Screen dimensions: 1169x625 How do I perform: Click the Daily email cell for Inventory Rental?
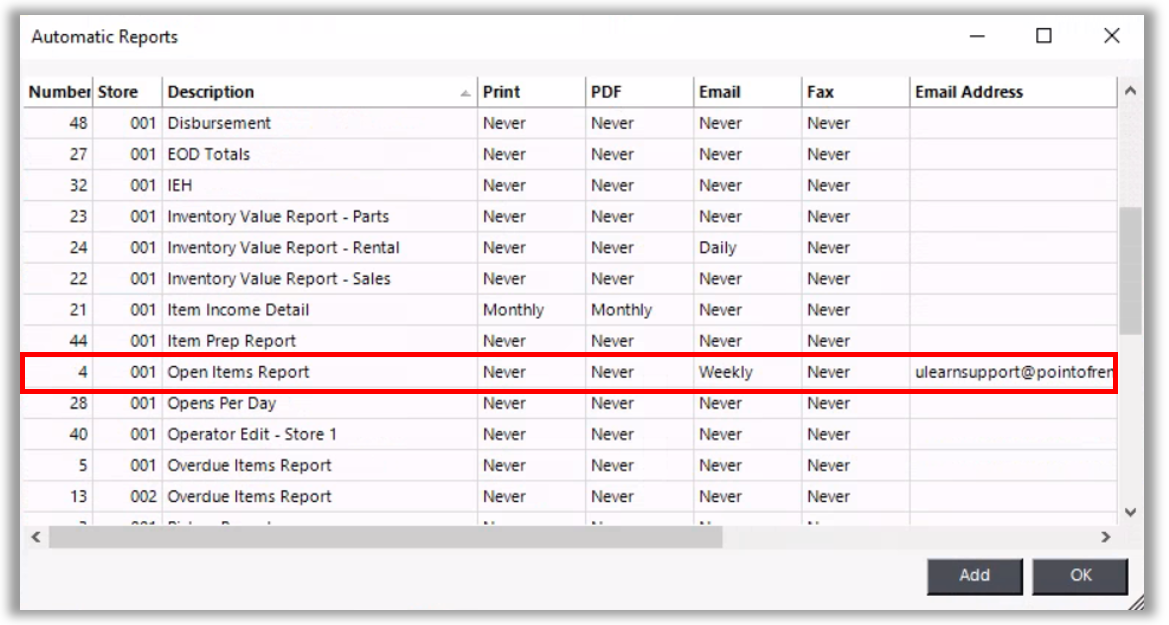[x=718, y=248]
